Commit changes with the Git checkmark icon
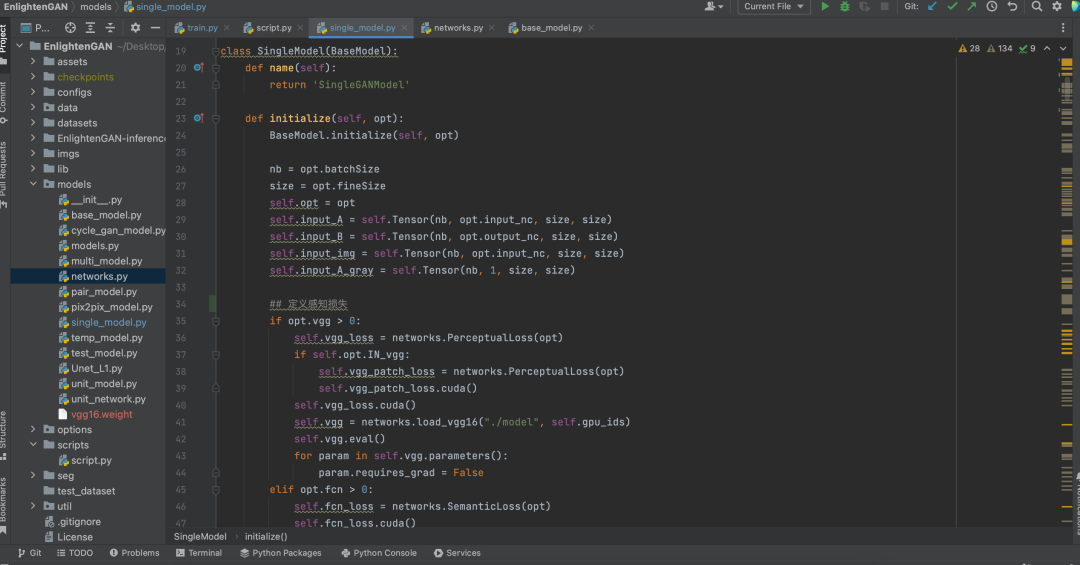This screenshot has height=565, width=1080. (952, 7)
